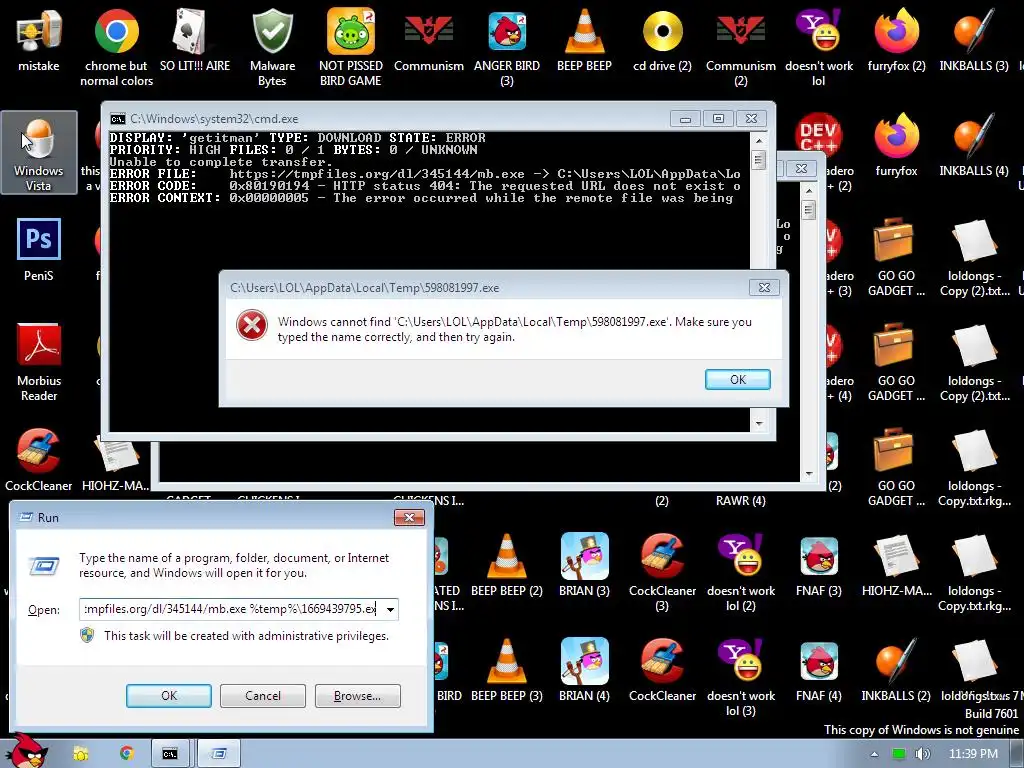
Task: Open the 'CockCleaner (3)' desktop icon
Action: pyautogui.click(x=662, y=573)
